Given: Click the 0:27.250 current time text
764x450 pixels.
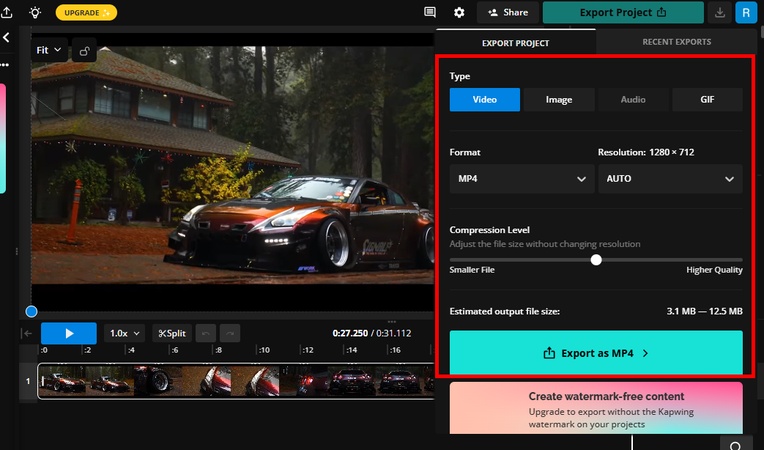Looking at the screenshot, I should click(350, 333).
